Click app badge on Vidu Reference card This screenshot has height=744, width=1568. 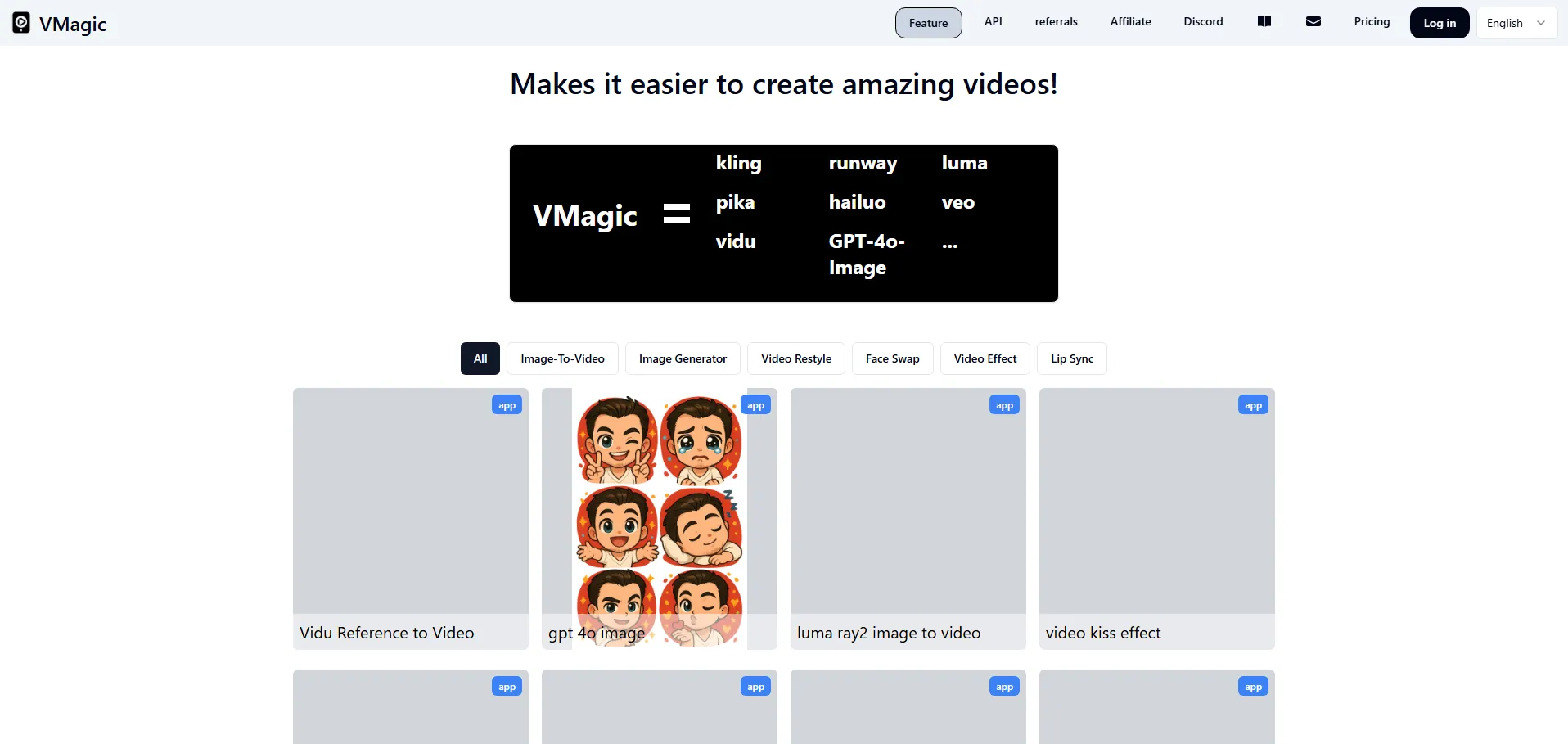[x=507, y=405]
